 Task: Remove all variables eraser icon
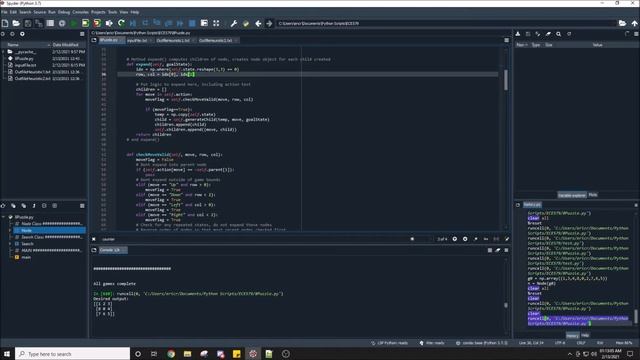[x=548, y=34]
